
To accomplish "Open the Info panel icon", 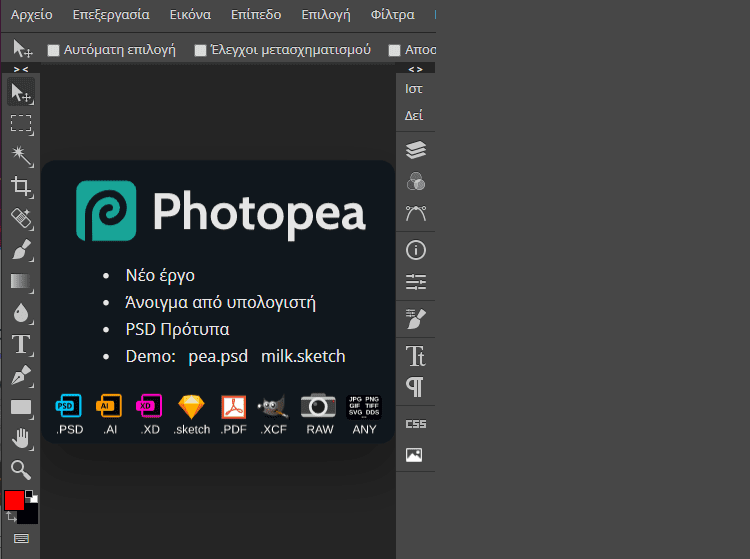I will point(415,249).
